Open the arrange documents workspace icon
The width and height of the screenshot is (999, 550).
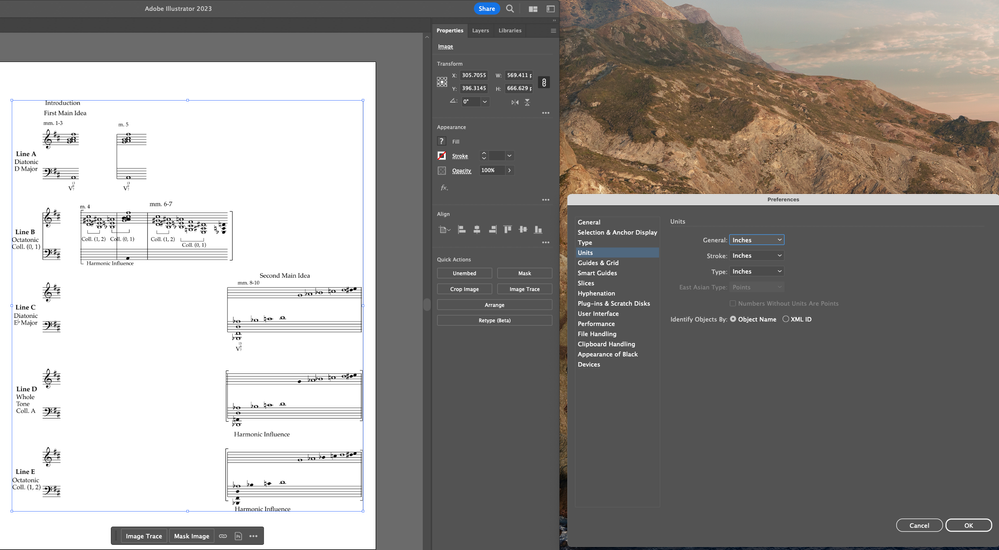(533, 8)
